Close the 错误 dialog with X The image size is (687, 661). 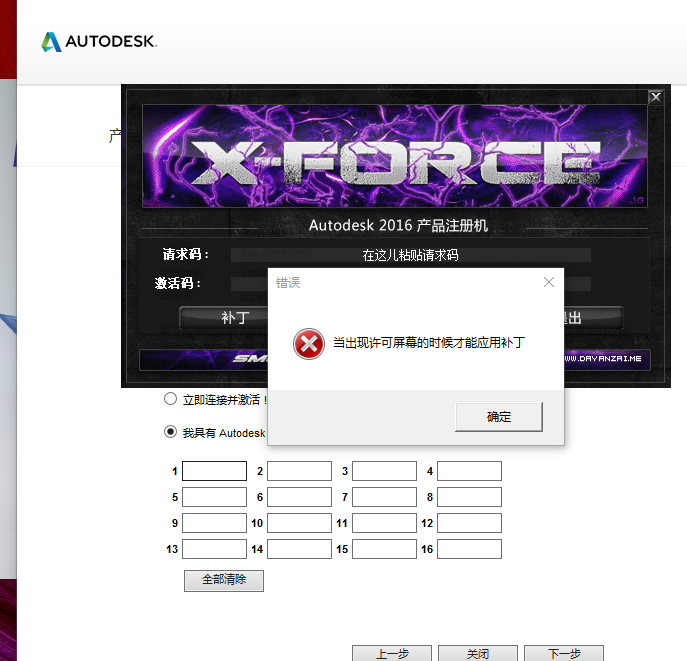[549, 282]
